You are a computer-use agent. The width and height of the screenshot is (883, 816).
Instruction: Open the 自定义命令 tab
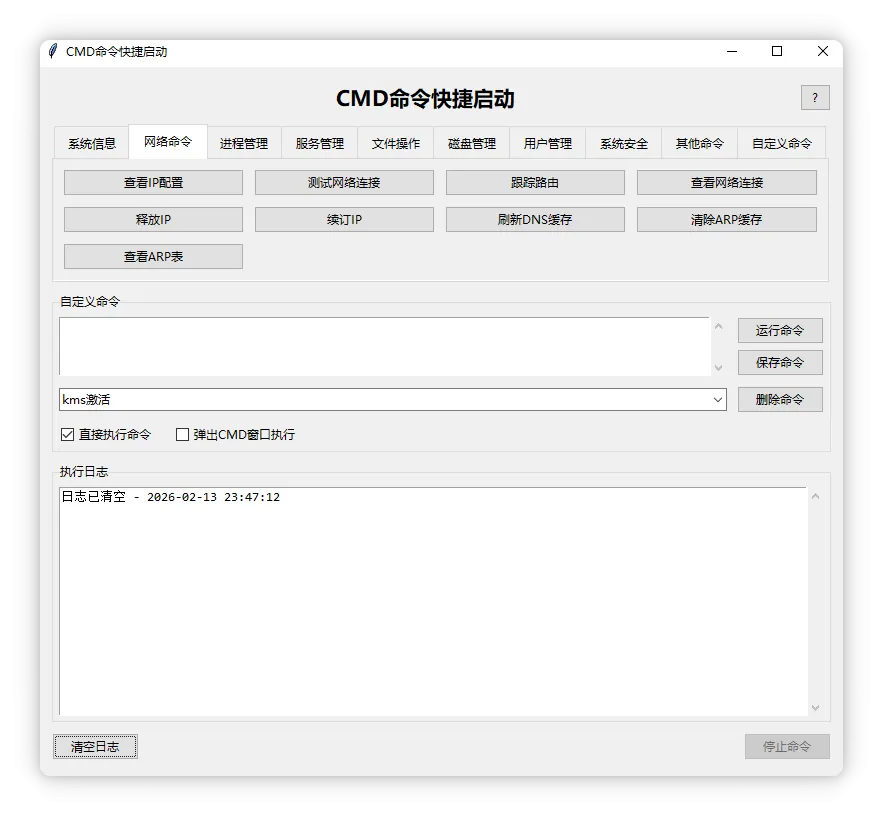[x=782, y=143]
